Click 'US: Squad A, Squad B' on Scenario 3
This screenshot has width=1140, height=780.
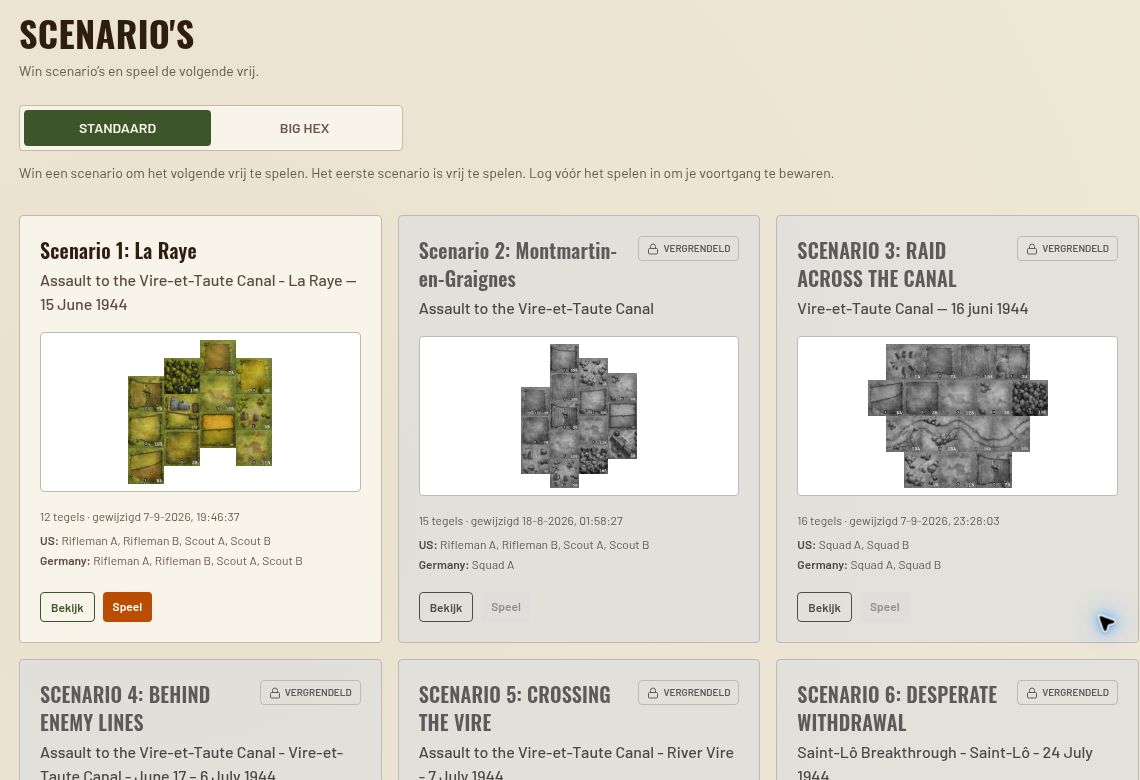853,545
